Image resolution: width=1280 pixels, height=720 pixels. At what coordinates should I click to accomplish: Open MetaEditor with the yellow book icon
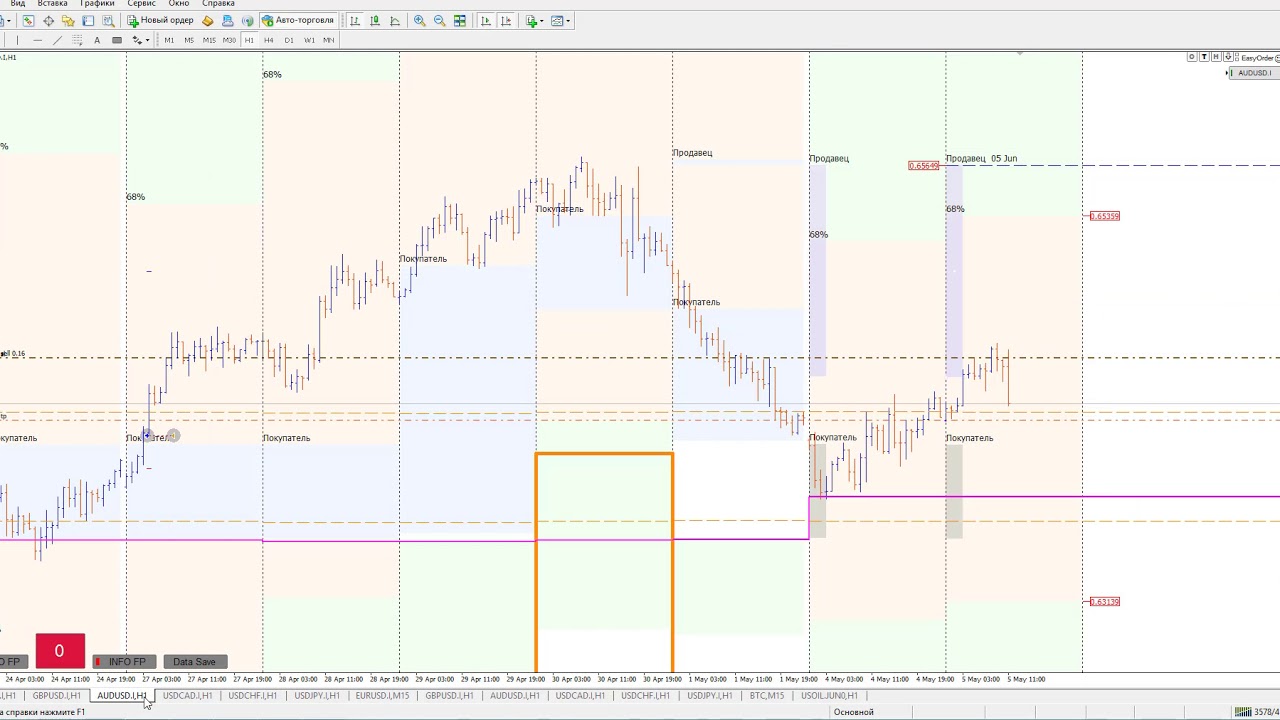207,20
